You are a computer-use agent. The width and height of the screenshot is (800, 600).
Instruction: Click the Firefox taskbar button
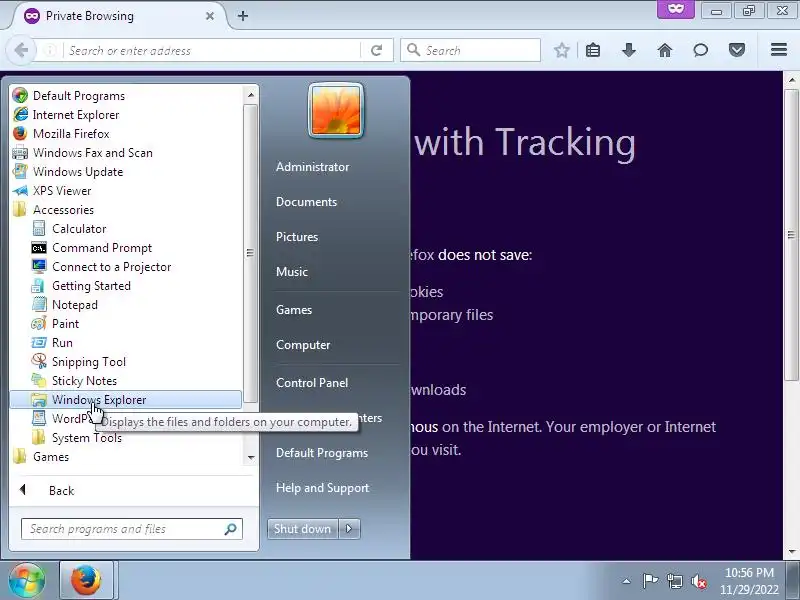(86, 580)
